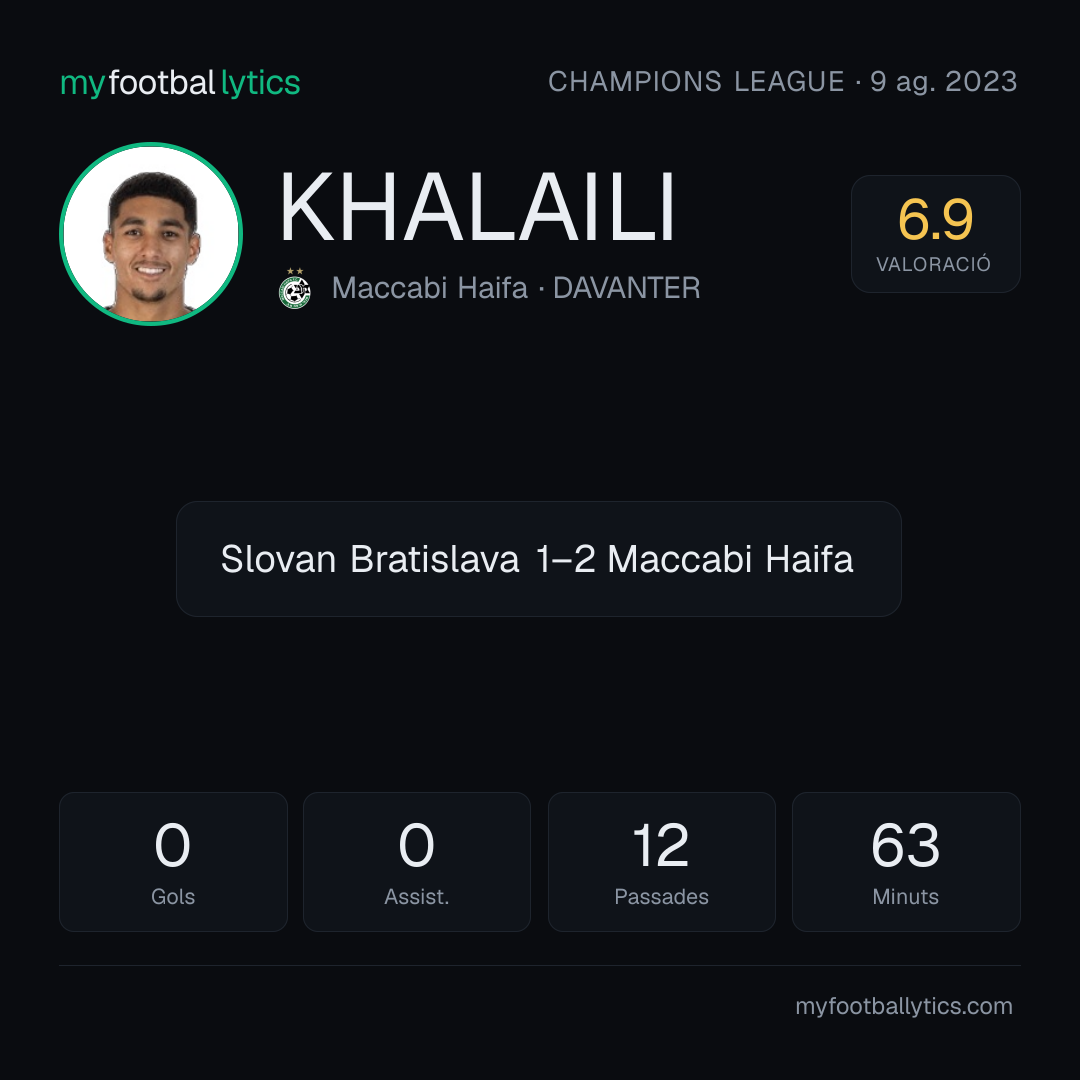
Task: Click the green 'lytics' part of logo
Action: [260, 83]
